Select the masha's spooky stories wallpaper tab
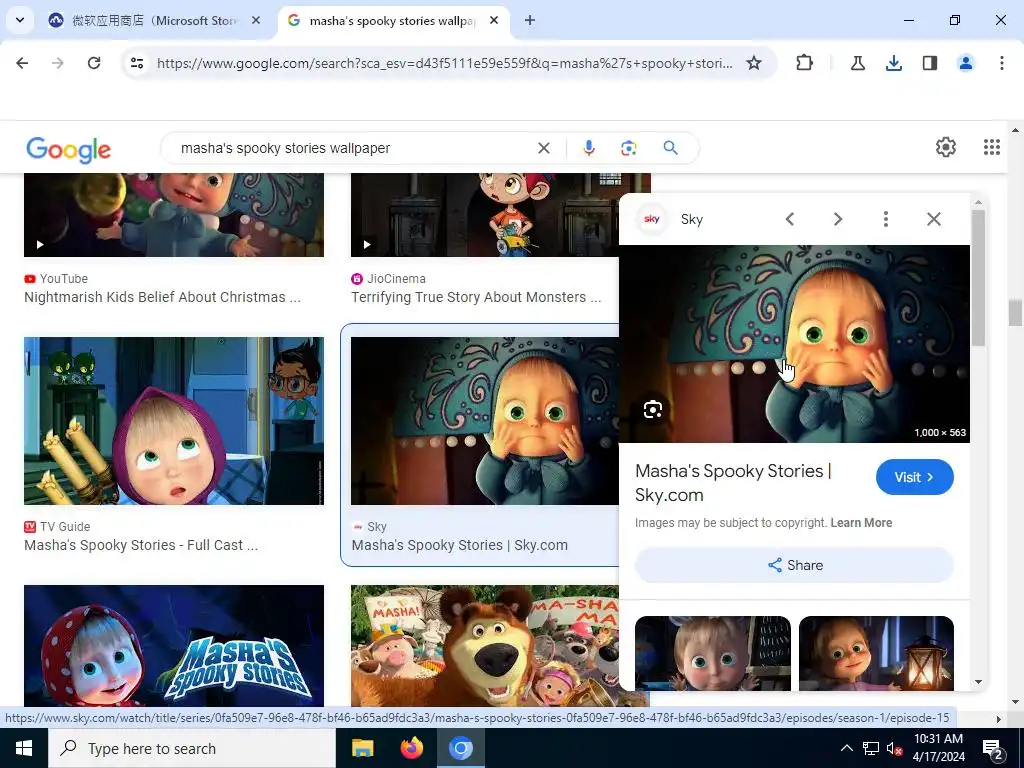This screenshot has height=768, width=1024. click(x=392, y=20)
